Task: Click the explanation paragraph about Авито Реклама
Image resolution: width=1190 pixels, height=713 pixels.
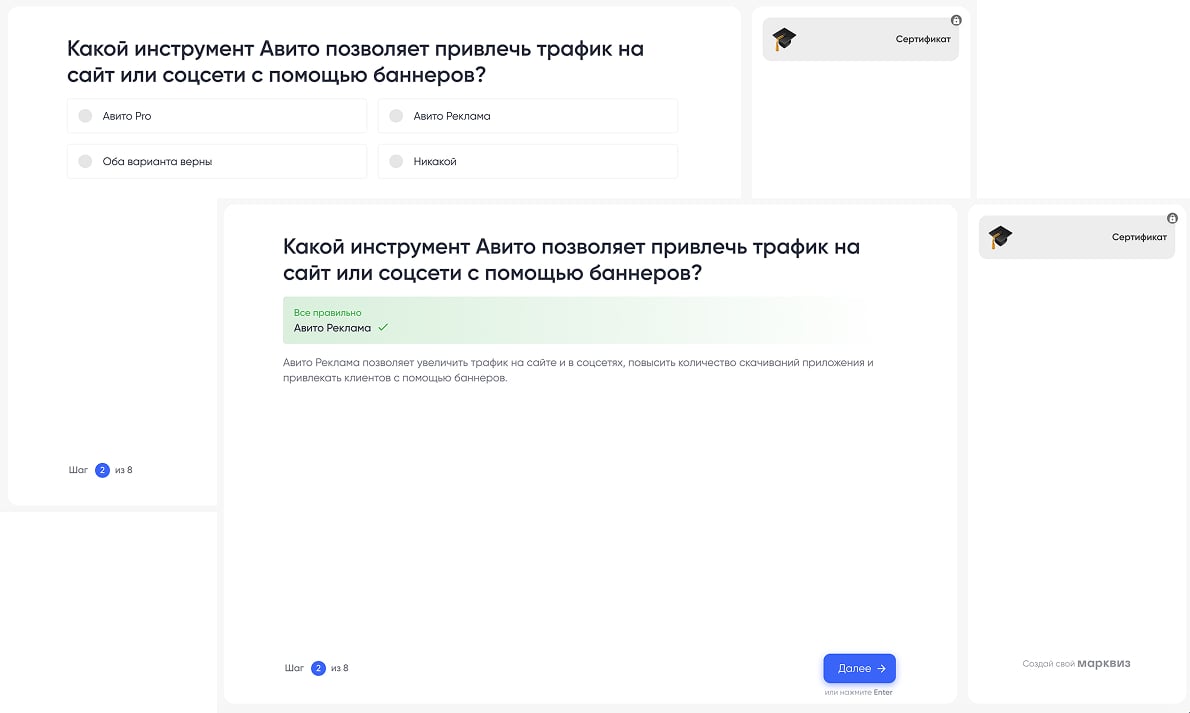Action: coord(578,370)
